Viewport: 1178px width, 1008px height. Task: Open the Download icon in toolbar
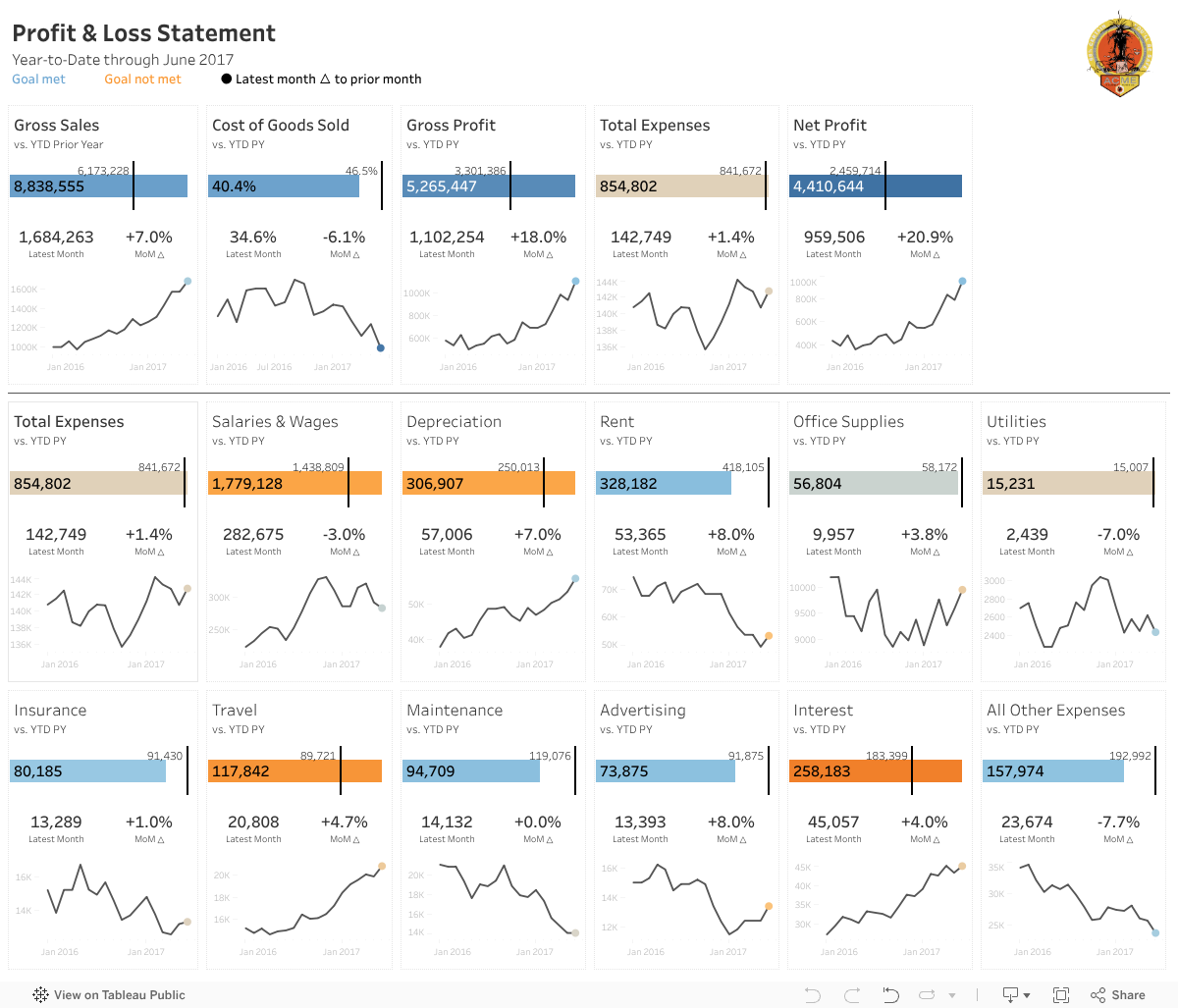(x=1009, y=995)
